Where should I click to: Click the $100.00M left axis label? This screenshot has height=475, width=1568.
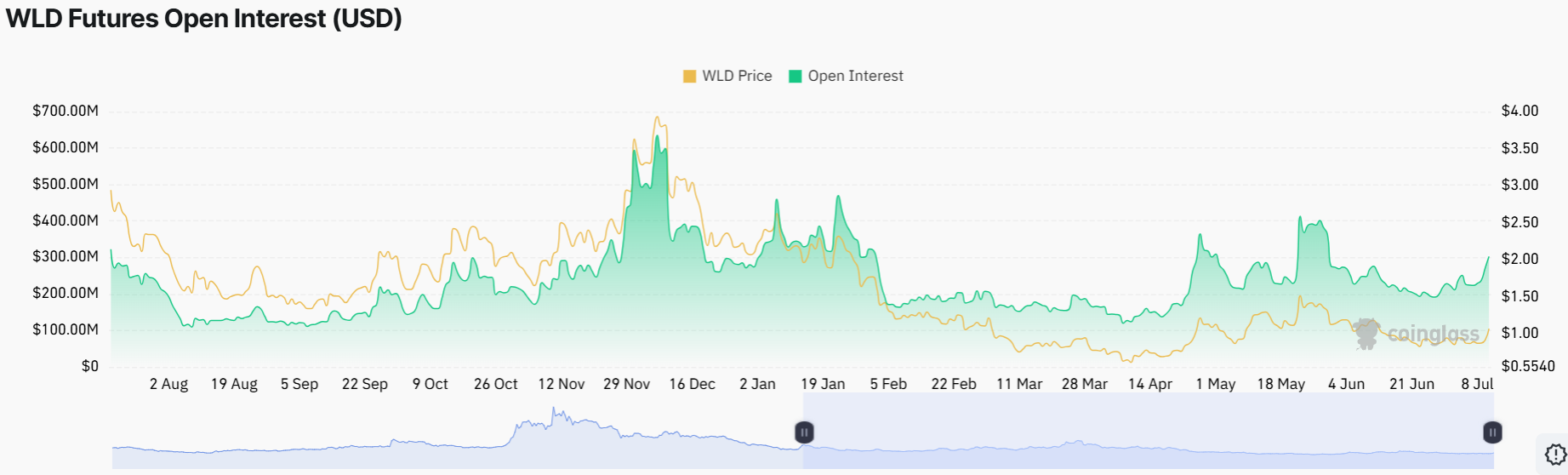click(66, 329)
